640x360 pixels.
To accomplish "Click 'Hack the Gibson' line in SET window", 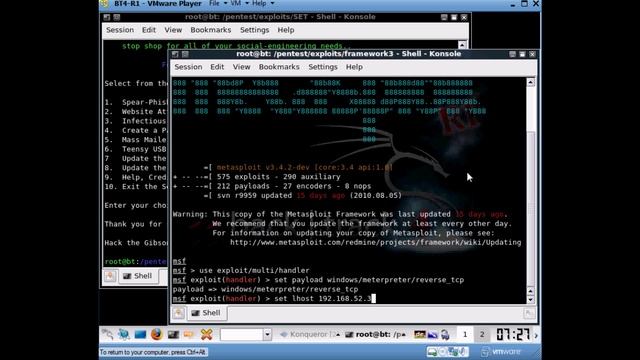I will (x=136, y=243).
